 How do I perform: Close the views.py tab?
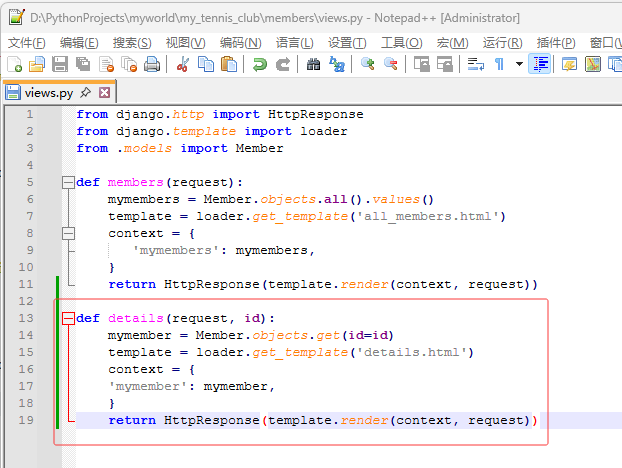tap(105, 93)
